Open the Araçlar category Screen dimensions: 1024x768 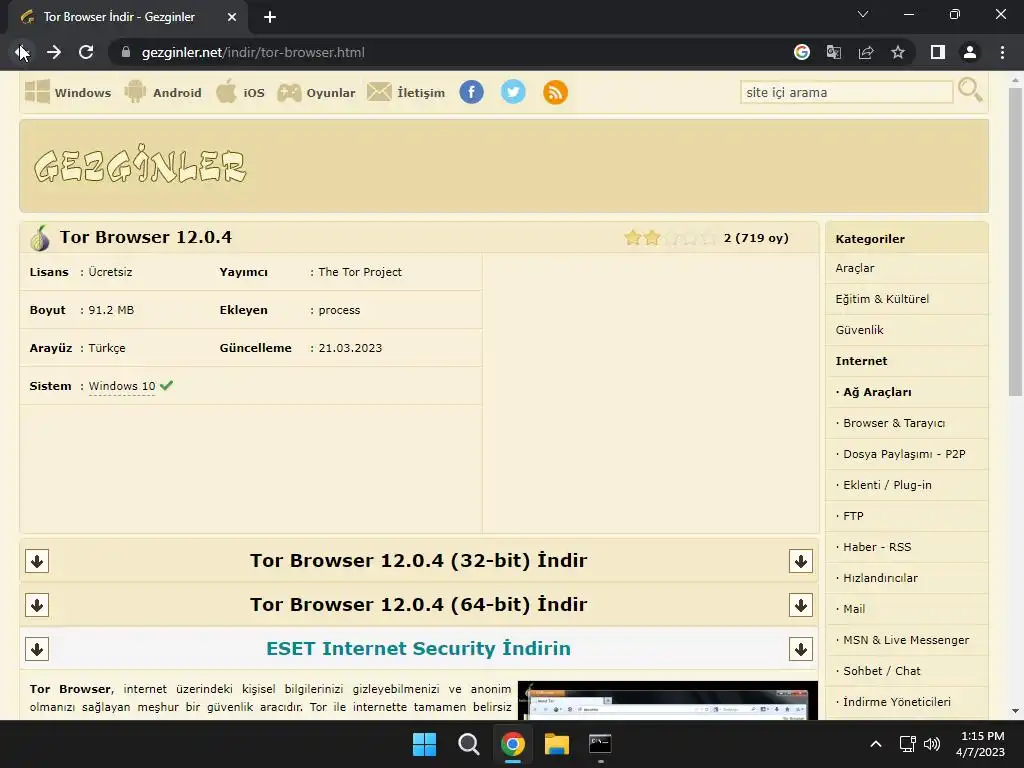click(855, 268)
